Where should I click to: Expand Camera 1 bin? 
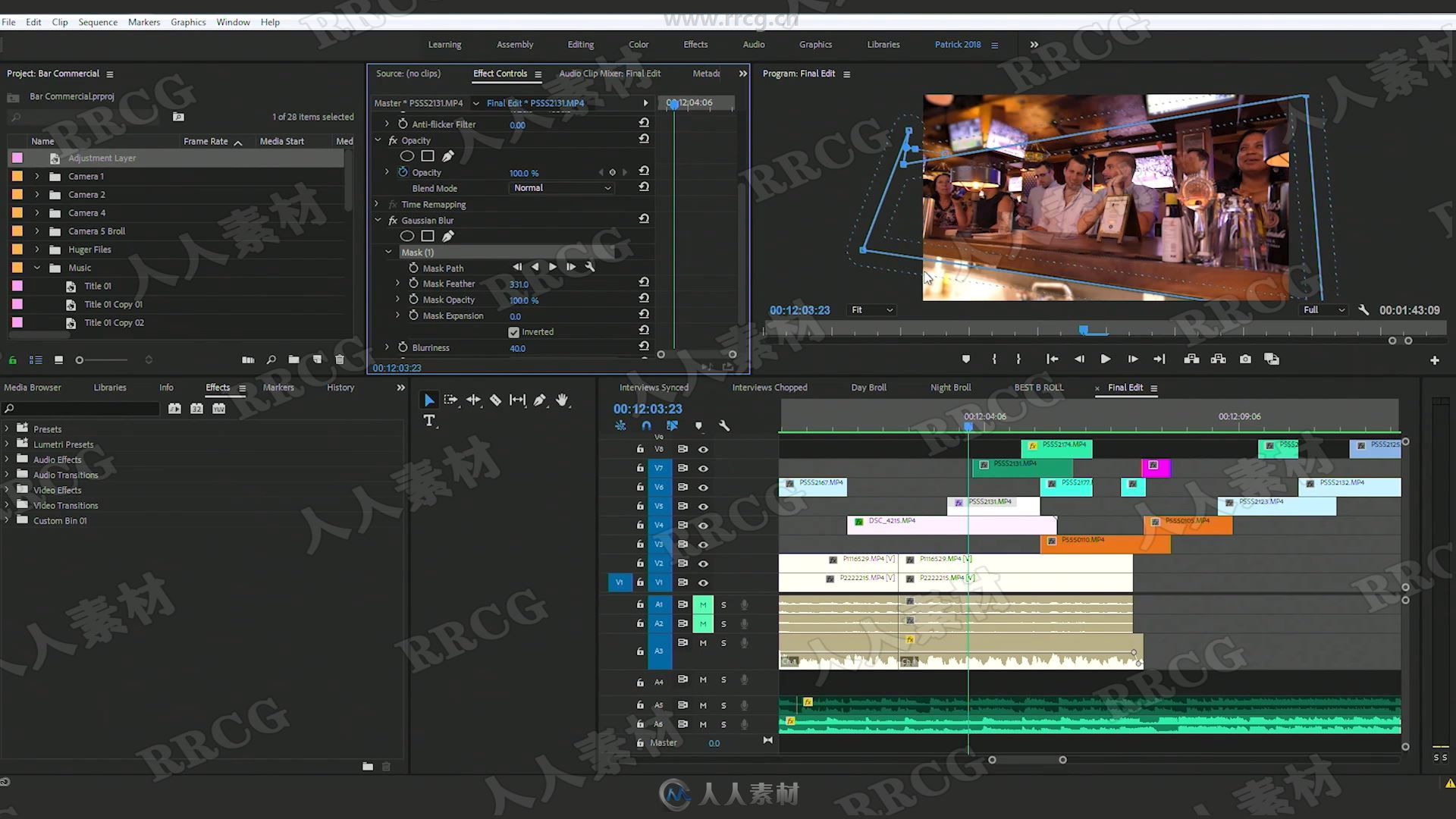36,176
